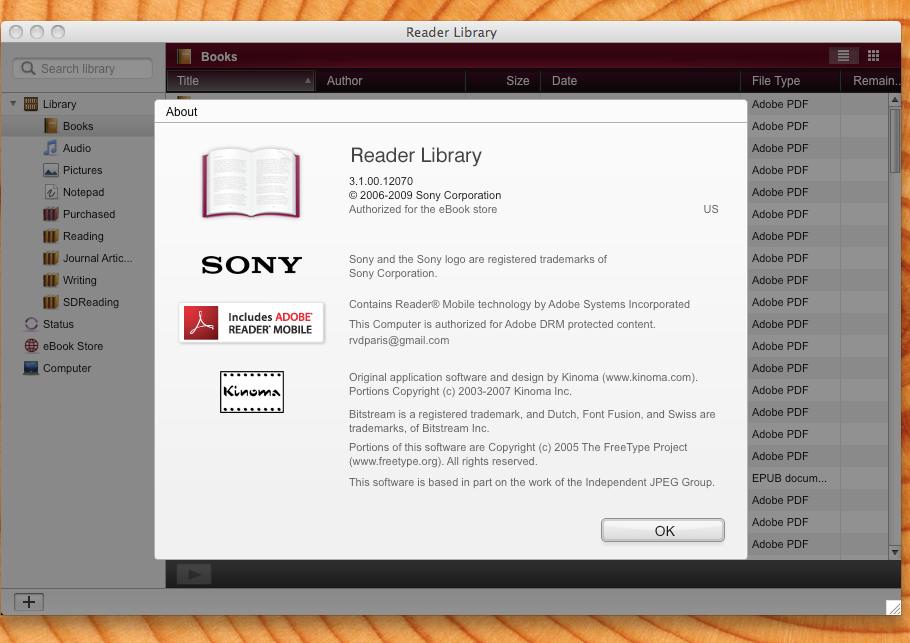Image resolution: width=910 pixels, height=643 pixels.
Task: Click the Status sync icon
Action: [31, 324]
